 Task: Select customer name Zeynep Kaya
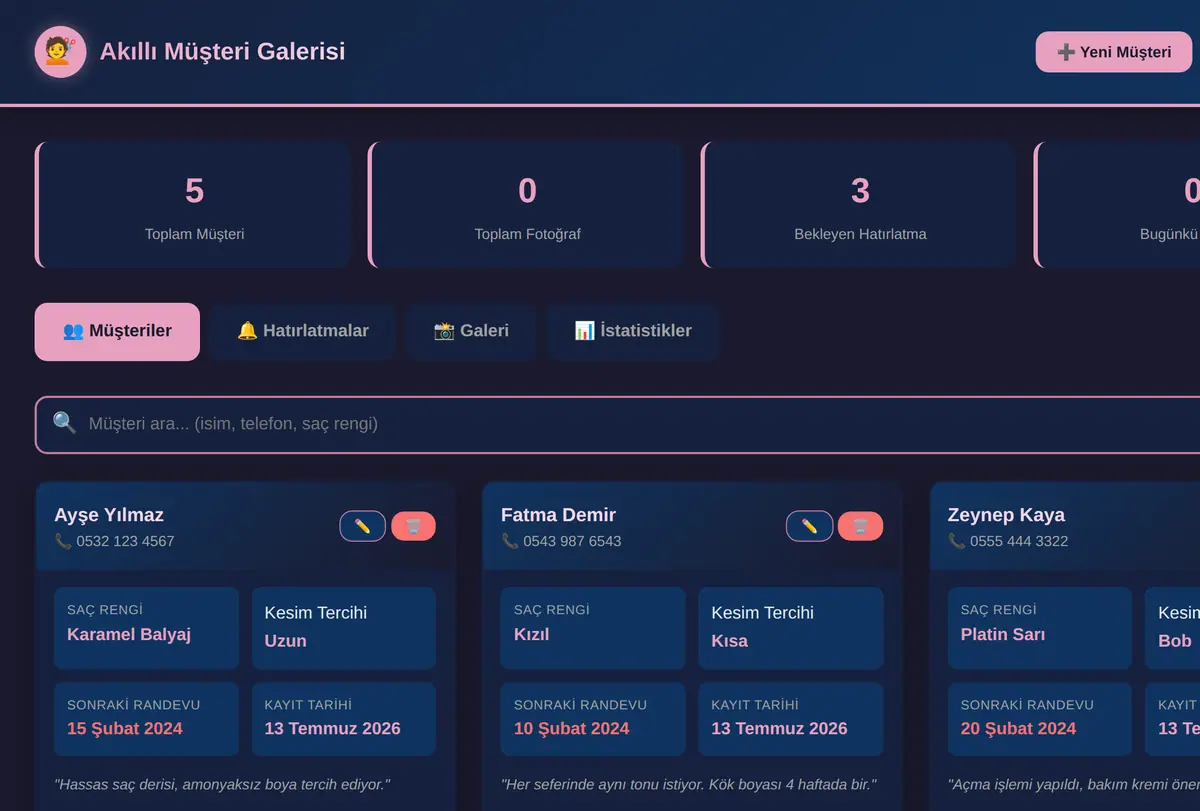[x=1006, y=515]
